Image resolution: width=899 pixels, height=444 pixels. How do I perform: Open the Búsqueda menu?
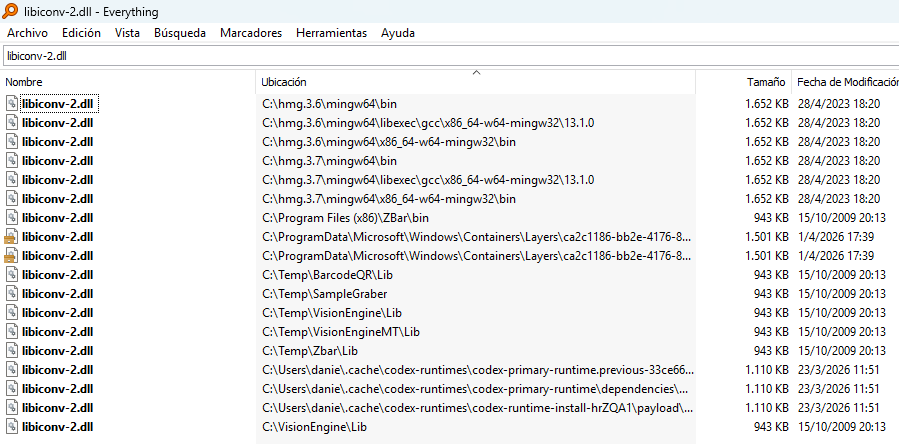(179, 33)
